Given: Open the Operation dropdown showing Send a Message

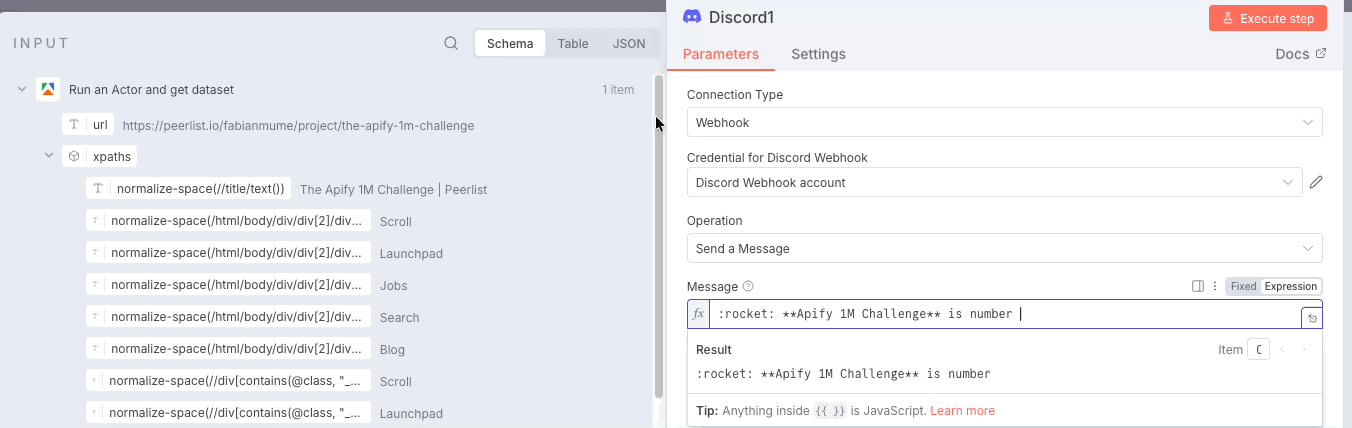Looking at the screenshot, I should (x=1004, y=248).
